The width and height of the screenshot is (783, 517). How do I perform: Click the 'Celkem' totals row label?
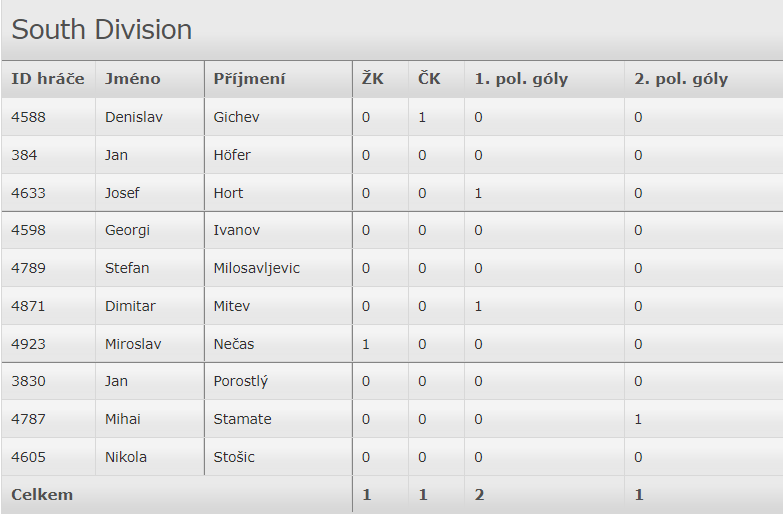(x=42, y=494)
